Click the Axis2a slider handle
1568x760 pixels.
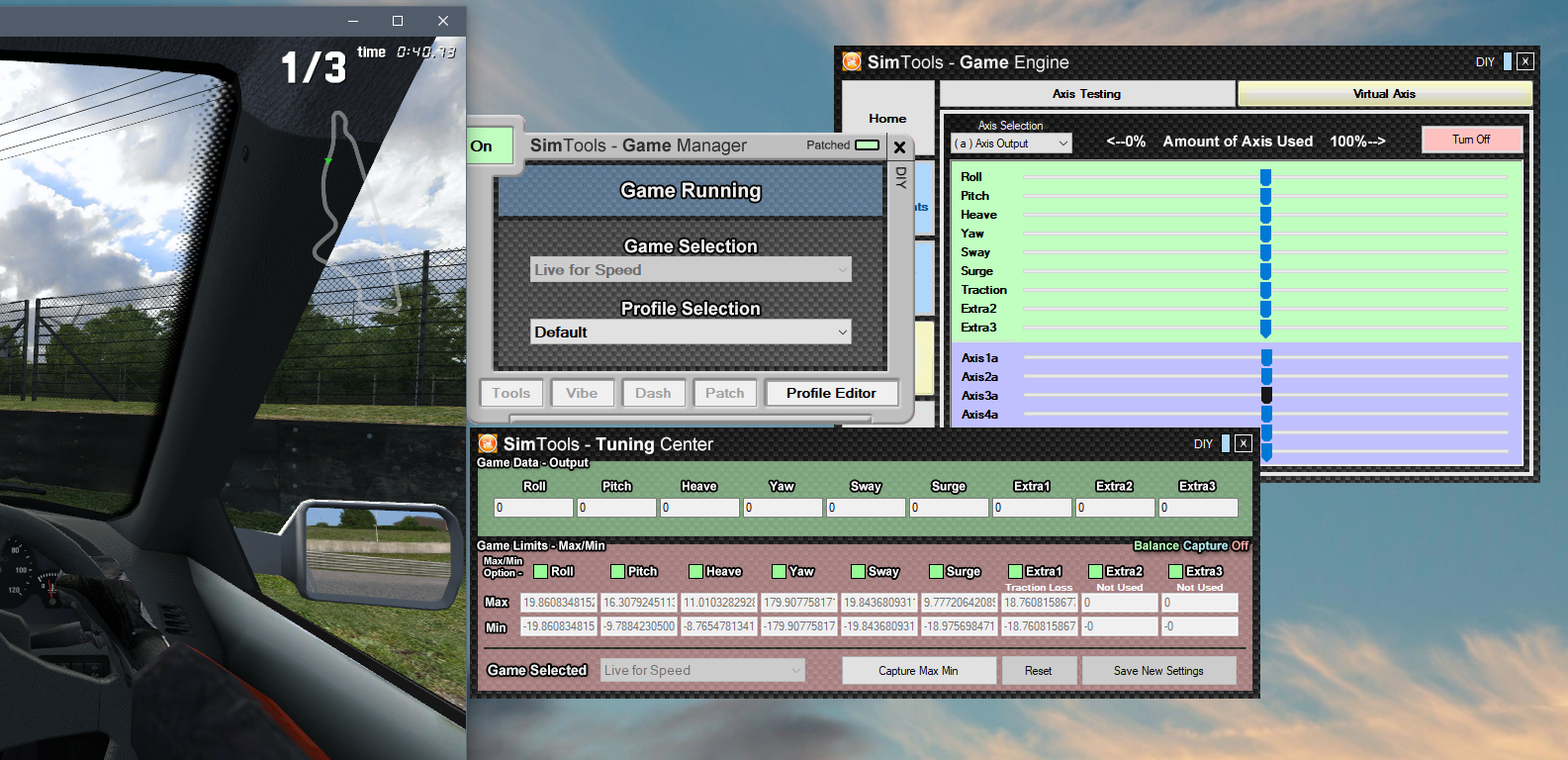point(1266,377)
